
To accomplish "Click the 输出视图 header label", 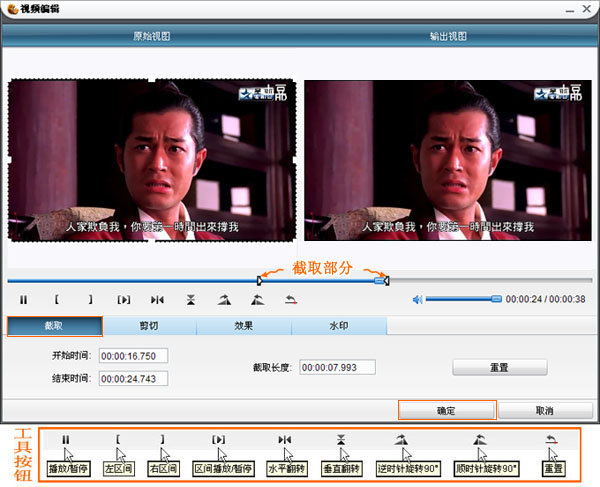I will pyautogui.click(x=448, y=36).
